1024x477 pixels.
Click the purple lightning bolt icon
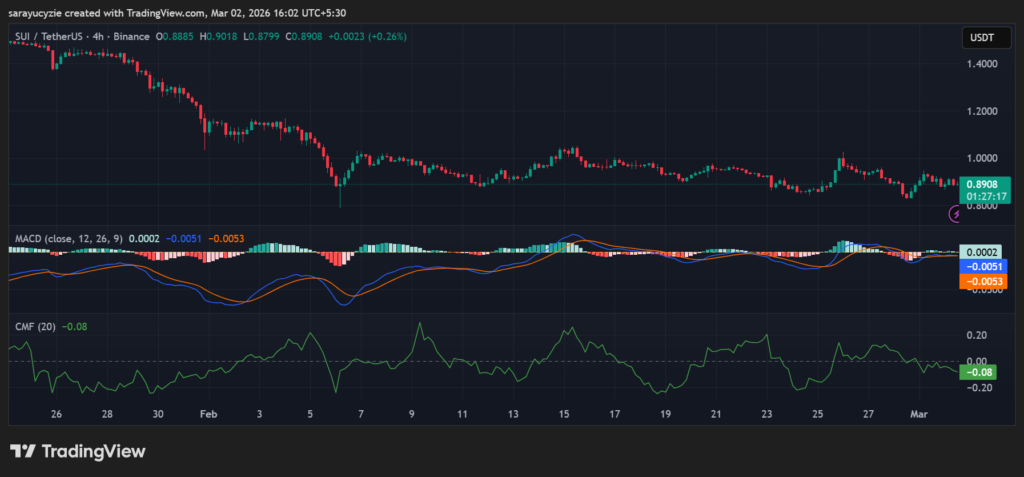(x=956, y=214)
